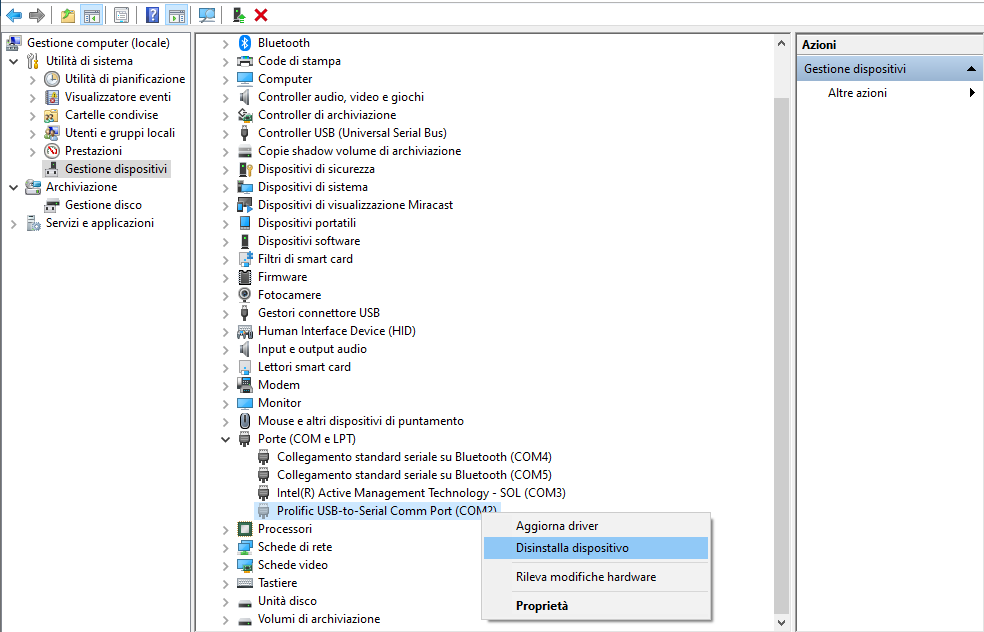Click the vertical scrollbar thumb in device list
Screen dimensions: 984x632
point(781,355)
